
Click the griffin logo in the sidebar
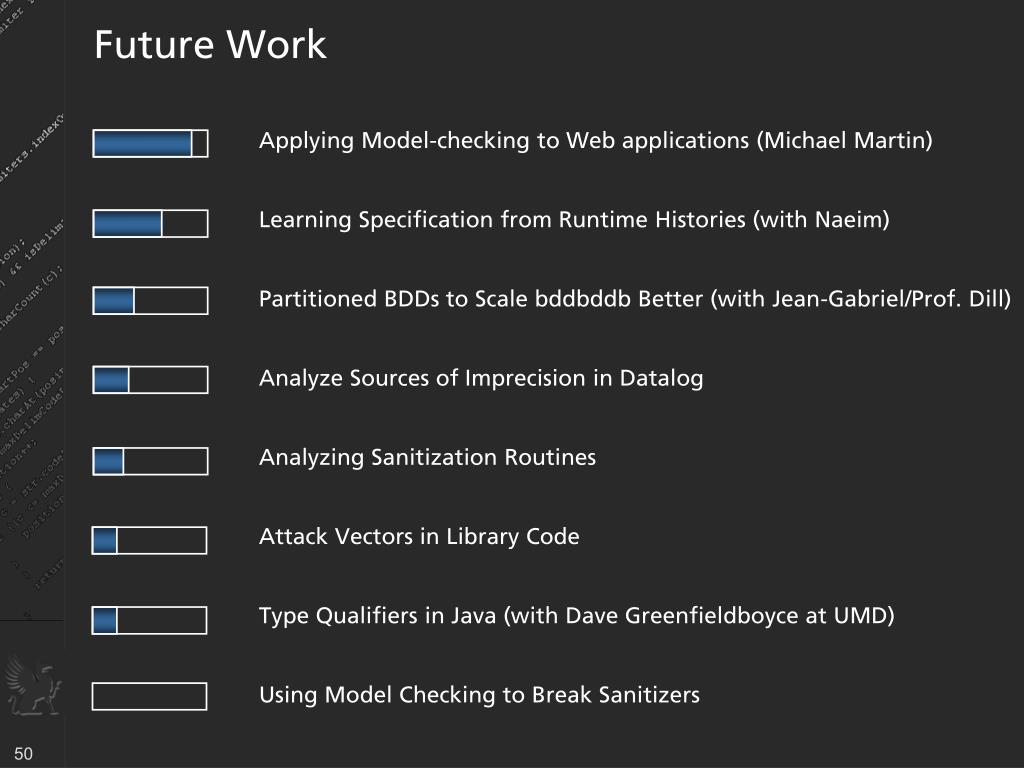(31, 684)
